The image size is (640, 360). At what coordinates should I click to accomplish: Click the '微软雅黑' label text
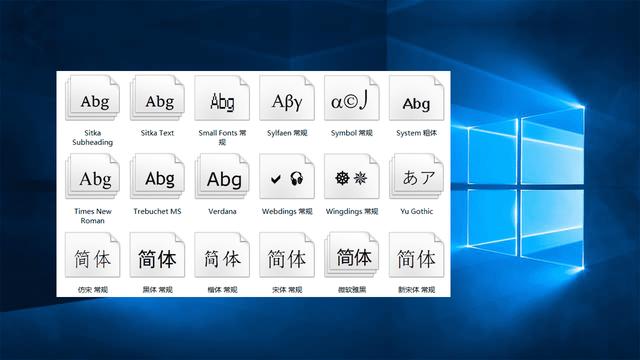(x=352, y=290)
